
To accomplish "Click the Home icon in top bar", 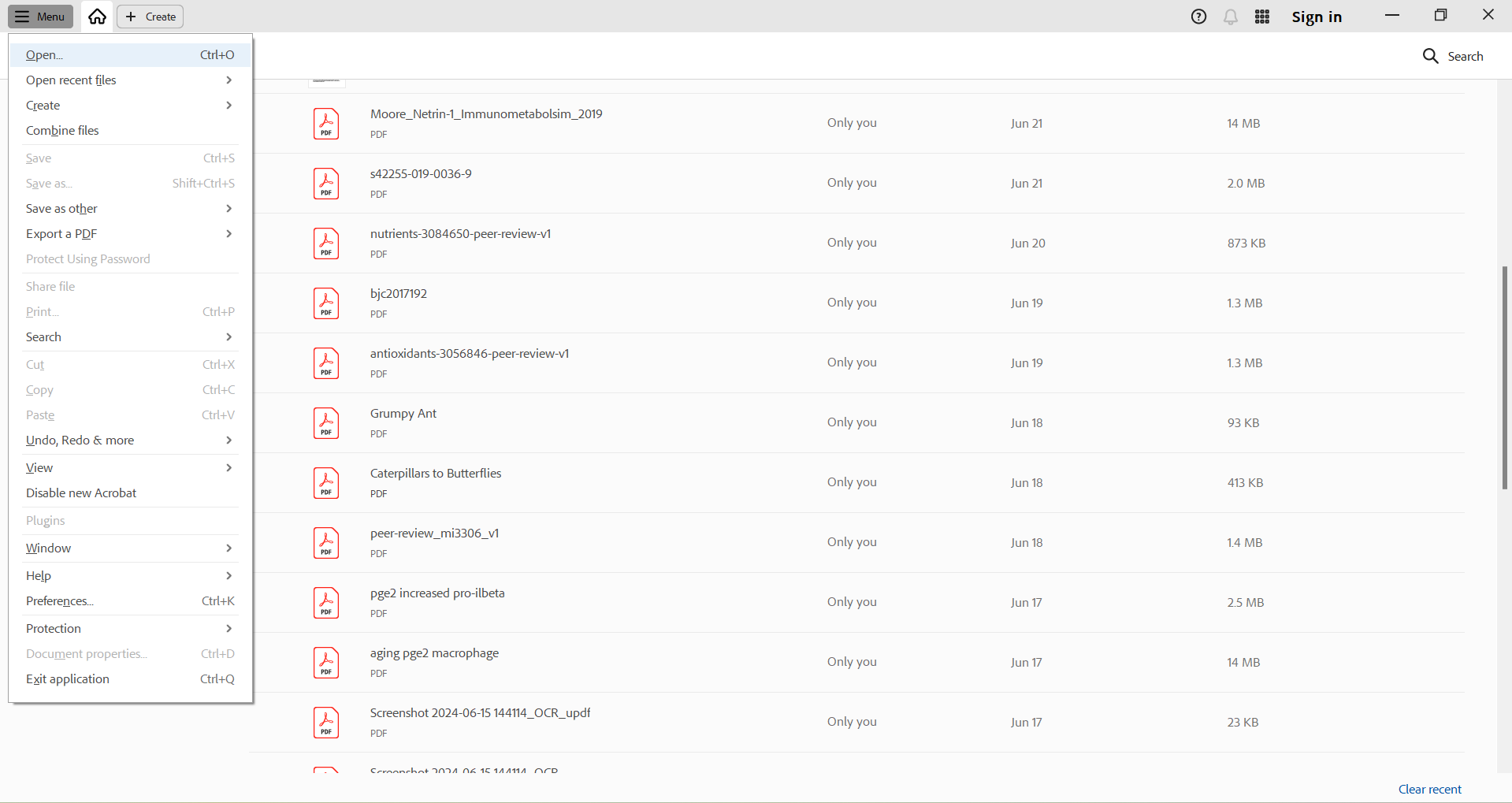I will point(97,17).
